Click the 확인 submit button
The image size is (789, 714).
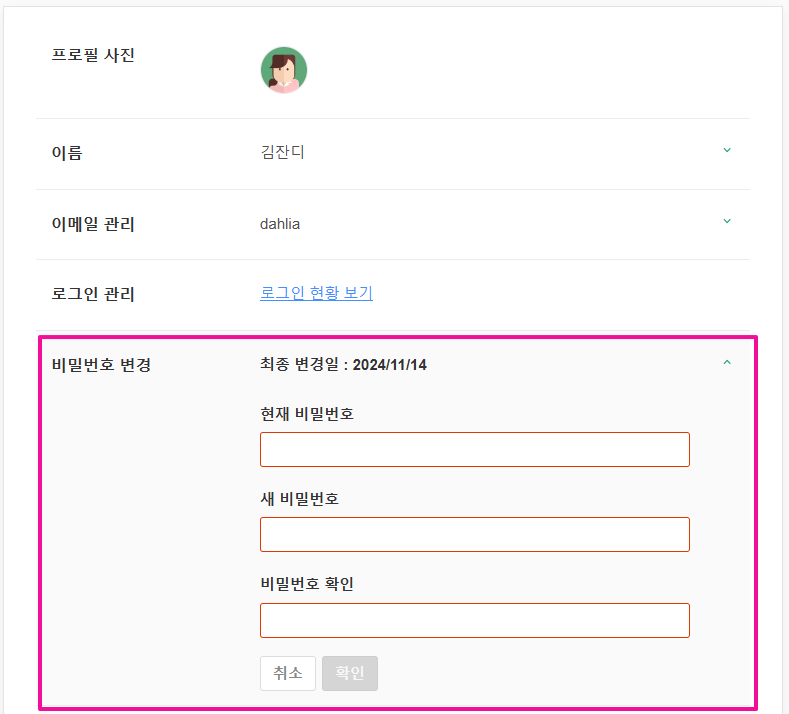350,673
